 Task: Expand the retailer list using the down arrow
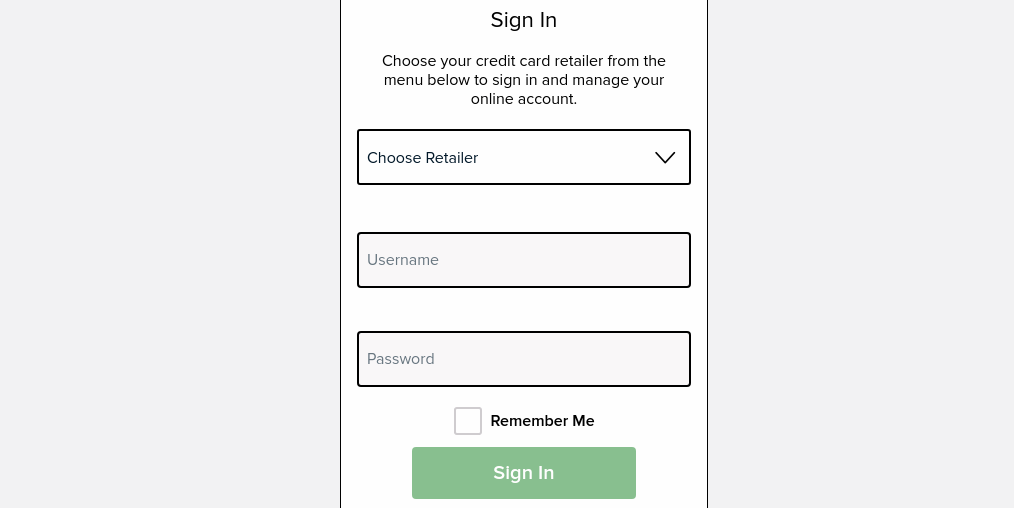[x=665, y=158]
